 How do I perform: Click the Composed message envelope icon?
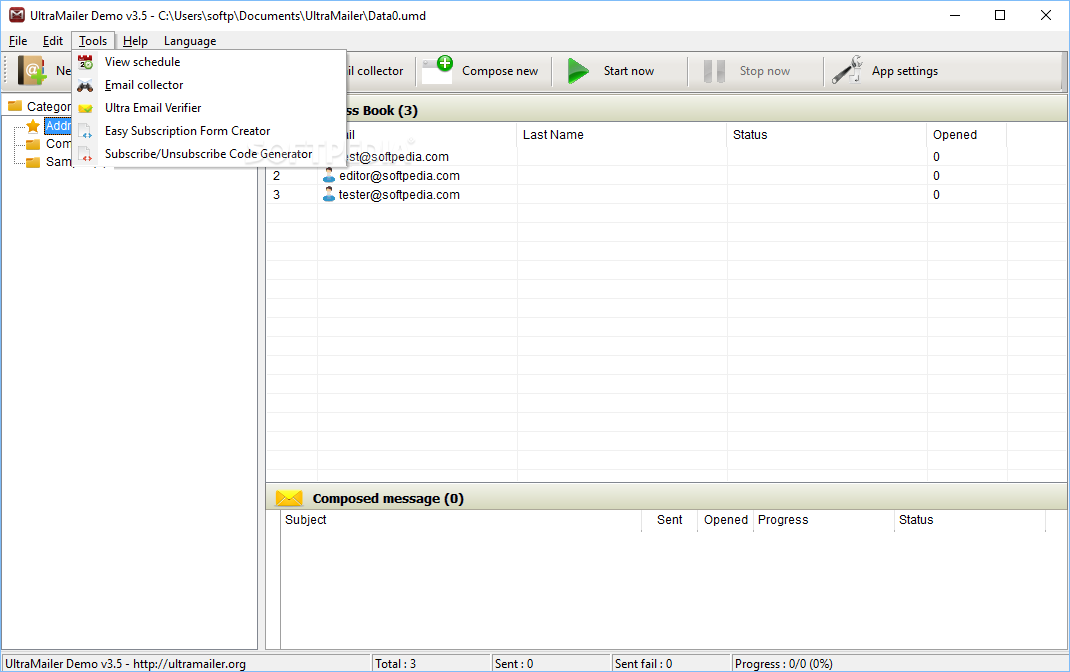click(289, 498)
